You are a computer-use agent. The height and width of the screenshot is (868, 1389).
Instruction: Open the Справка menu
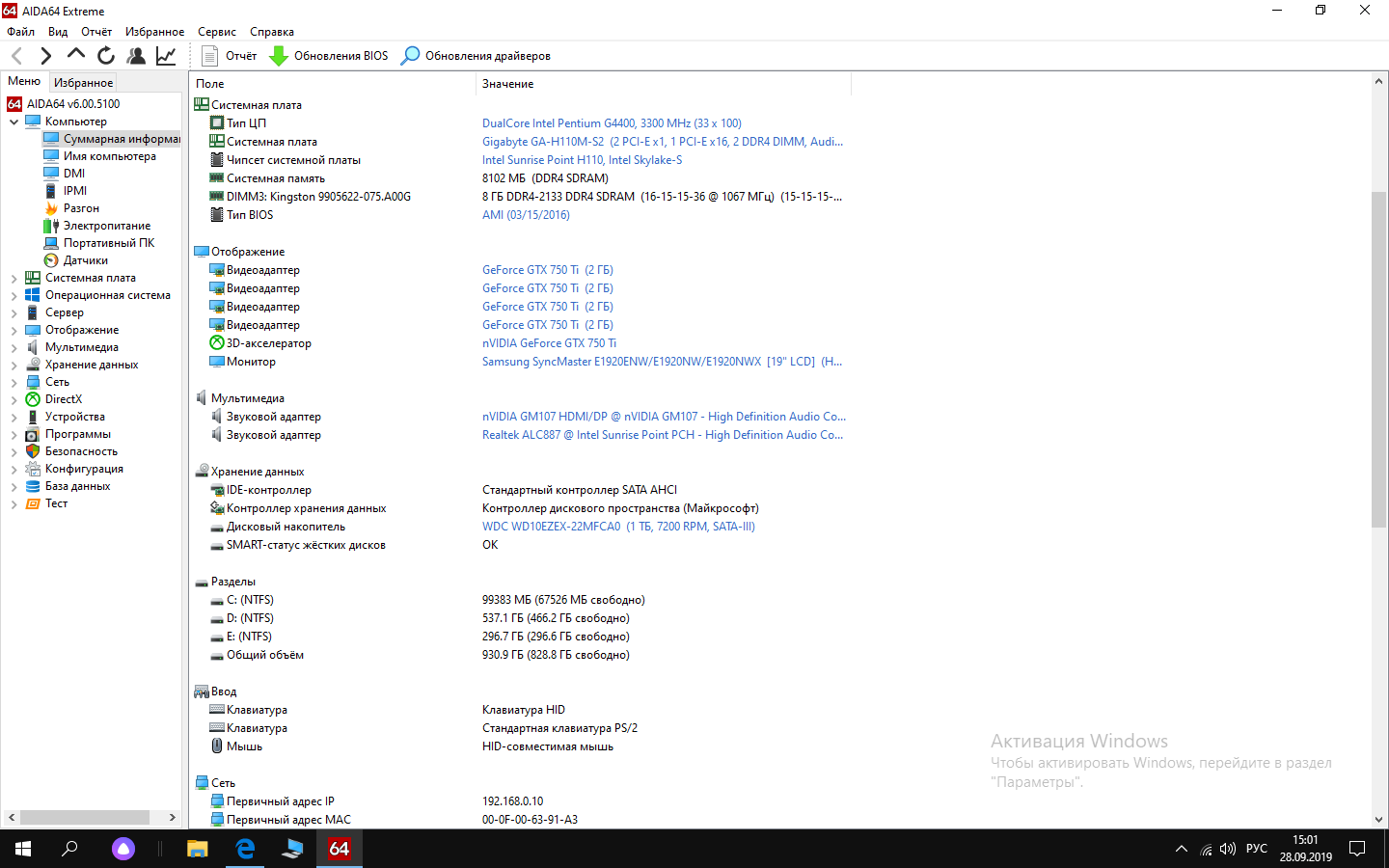(272, 32)
